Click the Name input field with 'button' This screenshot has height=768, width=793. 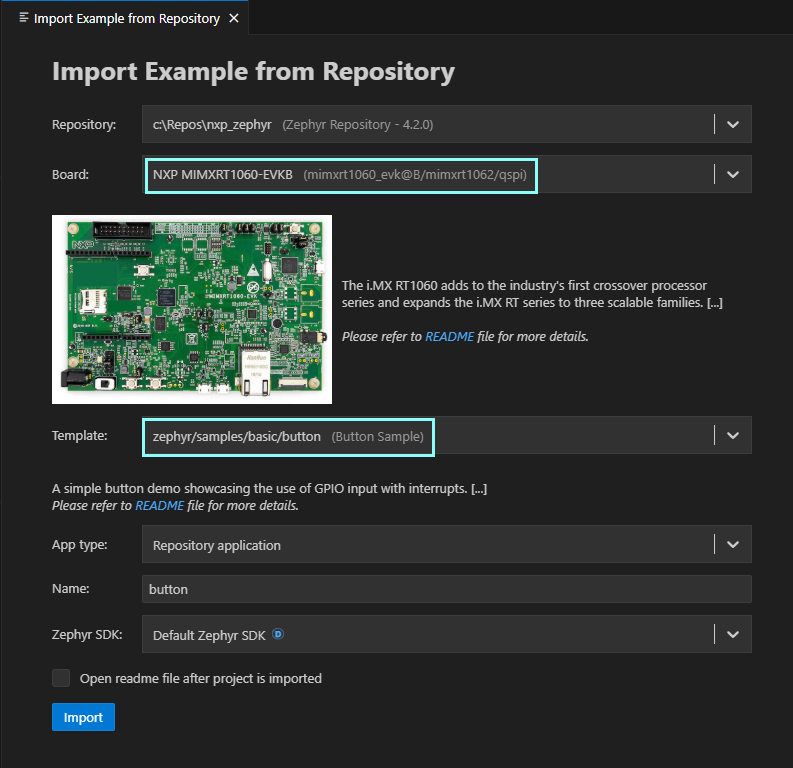point(447,589)
